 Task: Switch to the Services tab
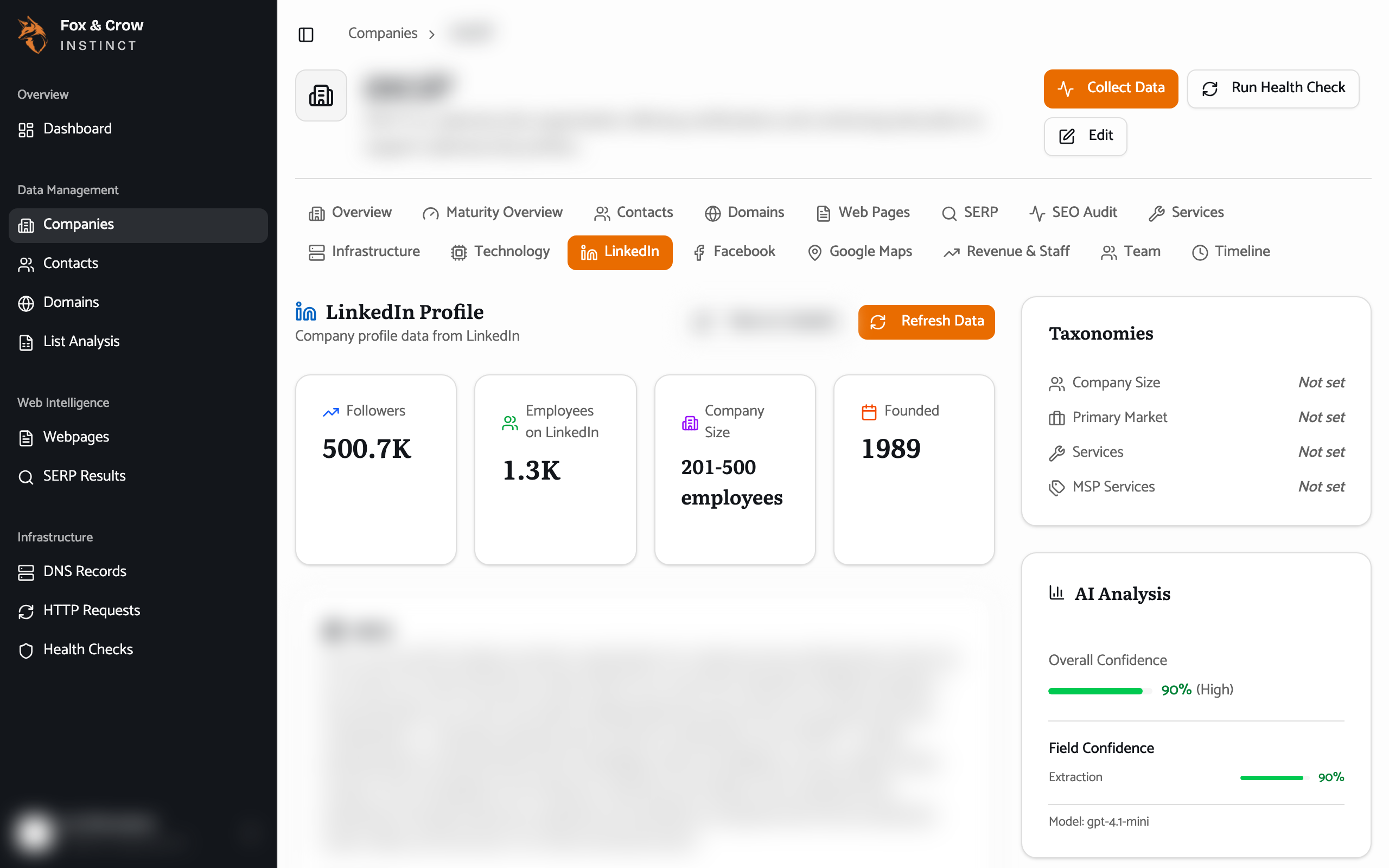click(1187, 213)
